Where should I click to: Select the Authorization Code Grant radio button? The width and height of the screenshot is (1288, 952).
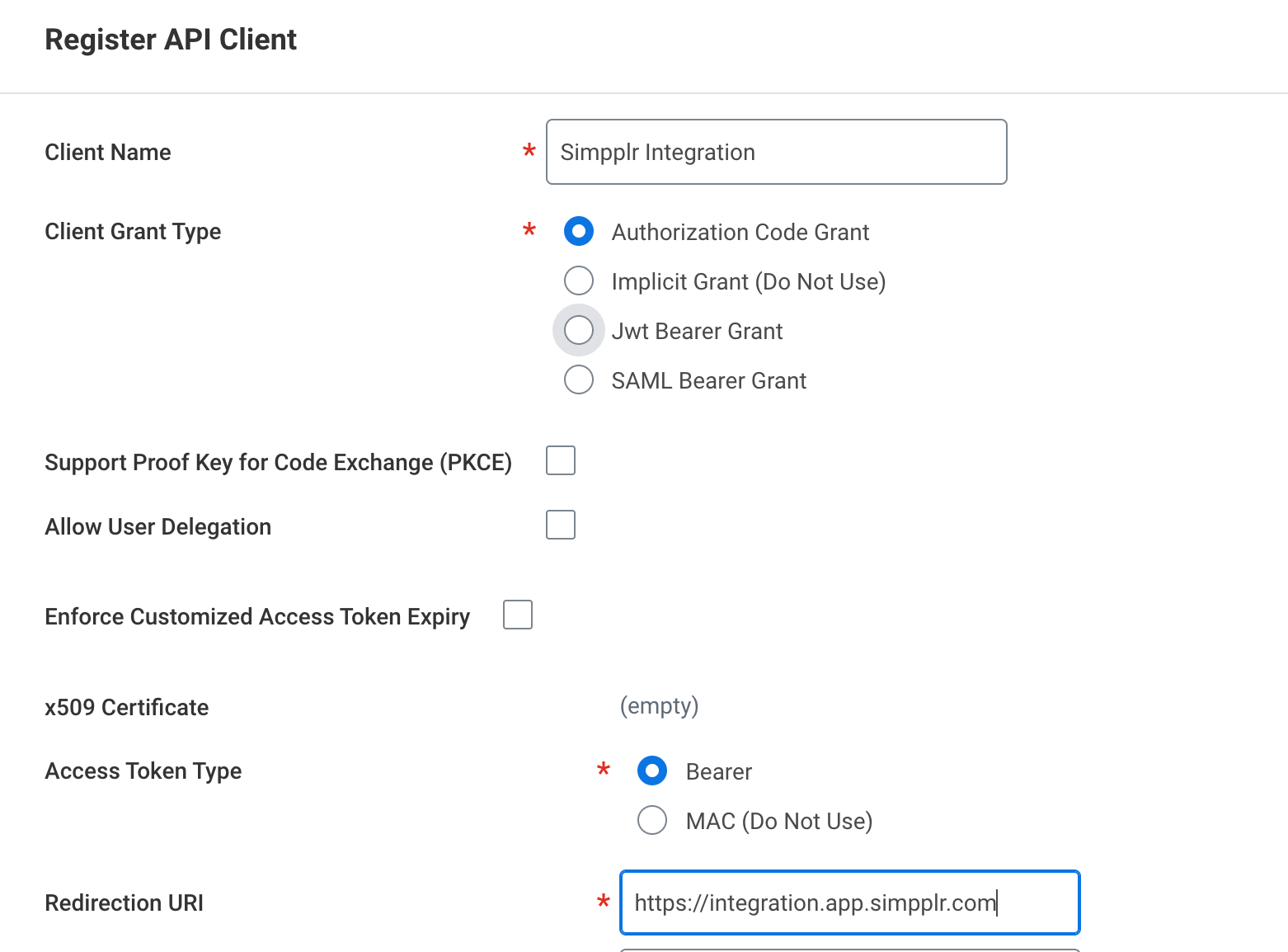(x=578, y=232)
